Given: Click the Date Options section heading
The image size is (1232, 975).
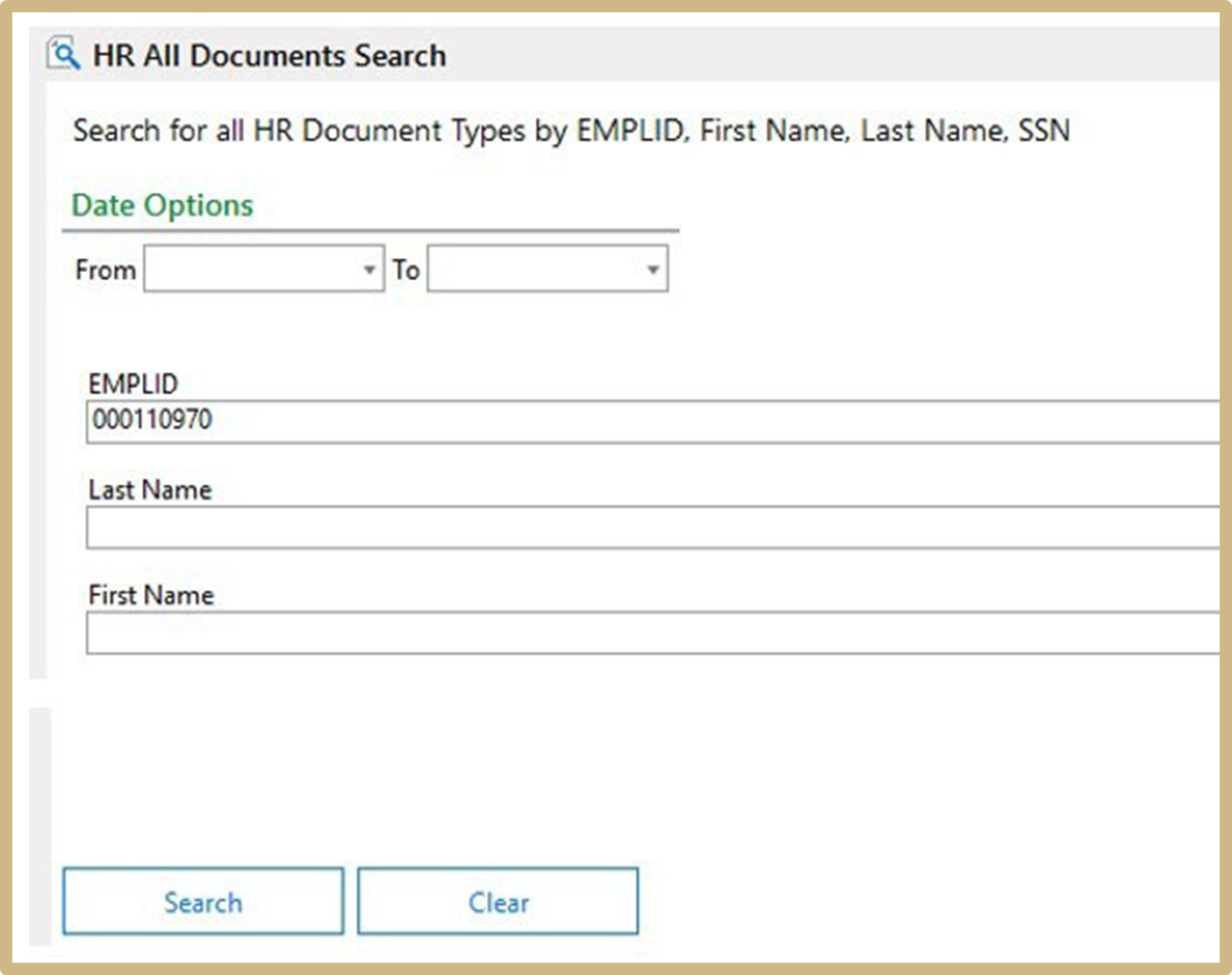Looking at the screenshot, I should [162, 205].
